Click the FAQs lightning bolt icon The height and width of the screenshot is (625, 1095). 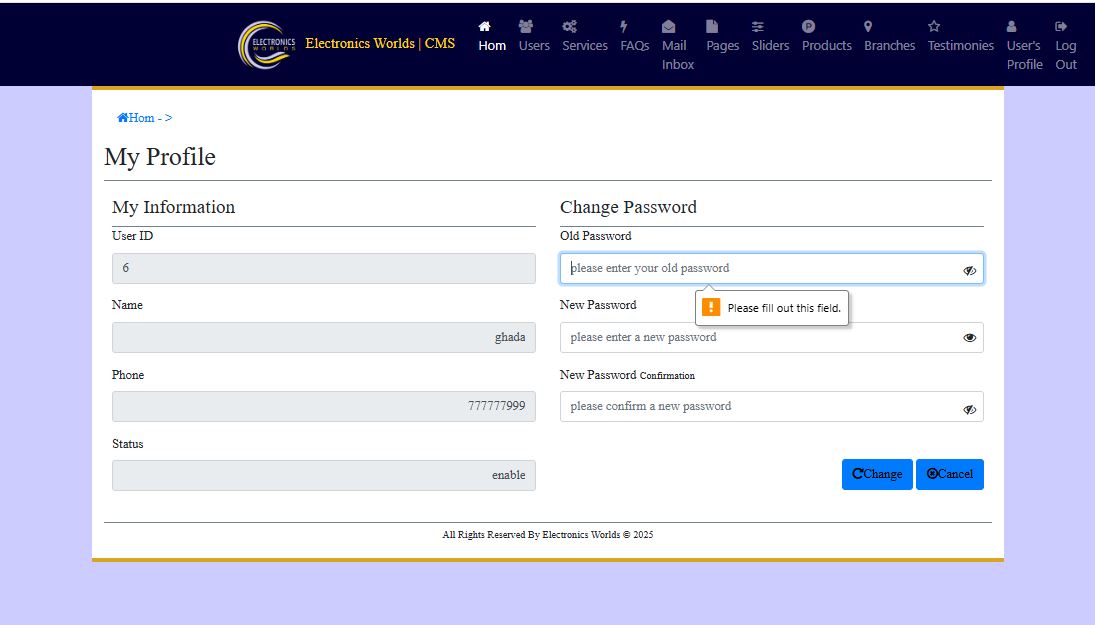[624, 27]
